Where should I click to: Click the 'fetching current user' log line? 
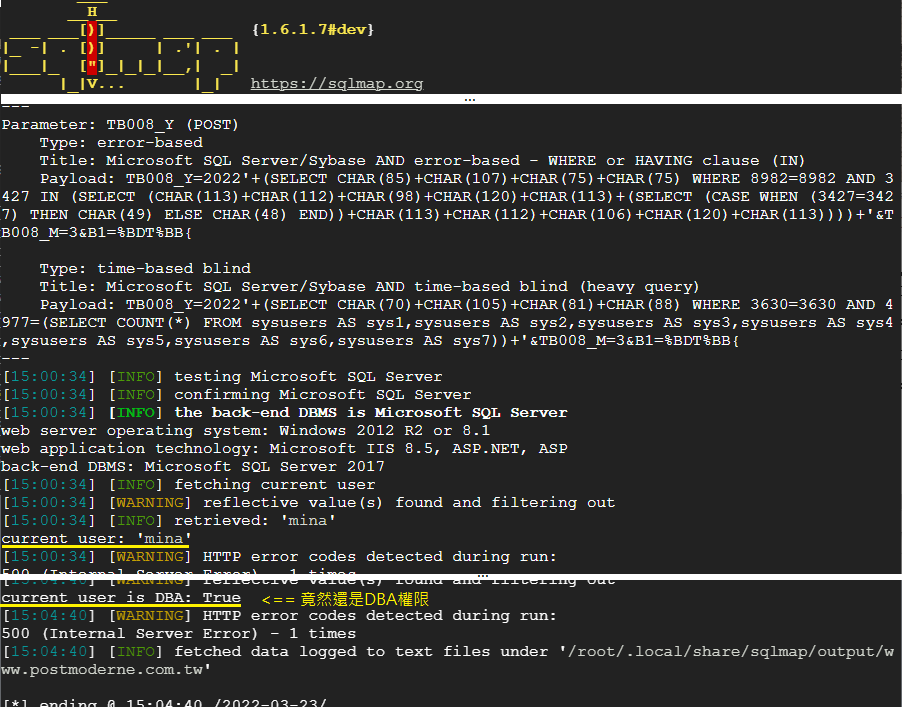pos(189,484)
